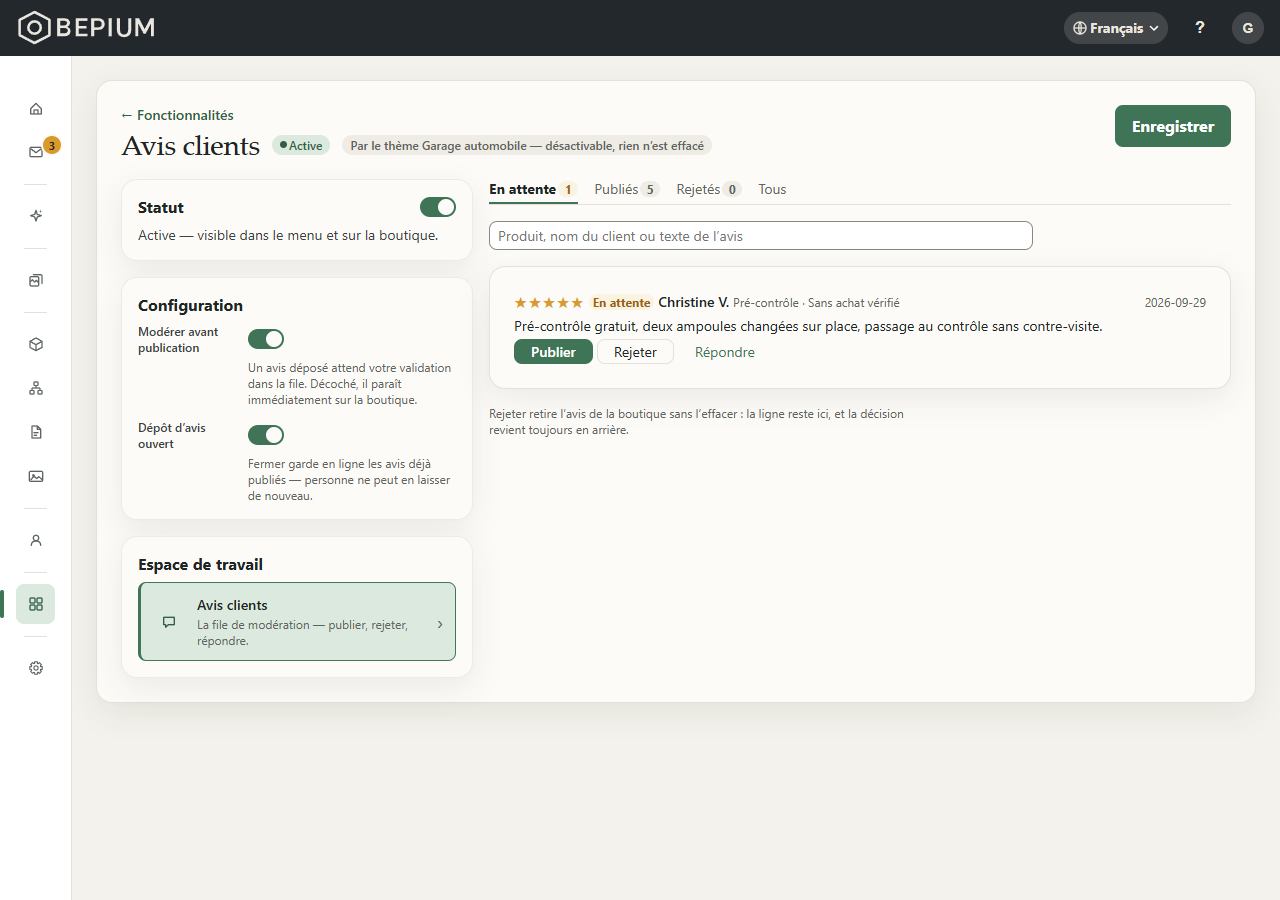Open the G user avatar
Viewport: 1280px width, 900px height.
pos(1248,28)
